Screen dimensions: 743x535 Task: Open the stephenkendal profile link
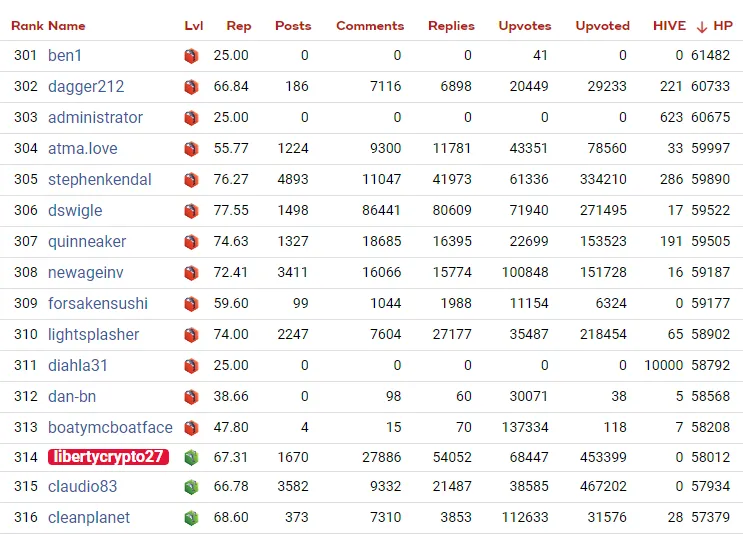pos(100,180)
